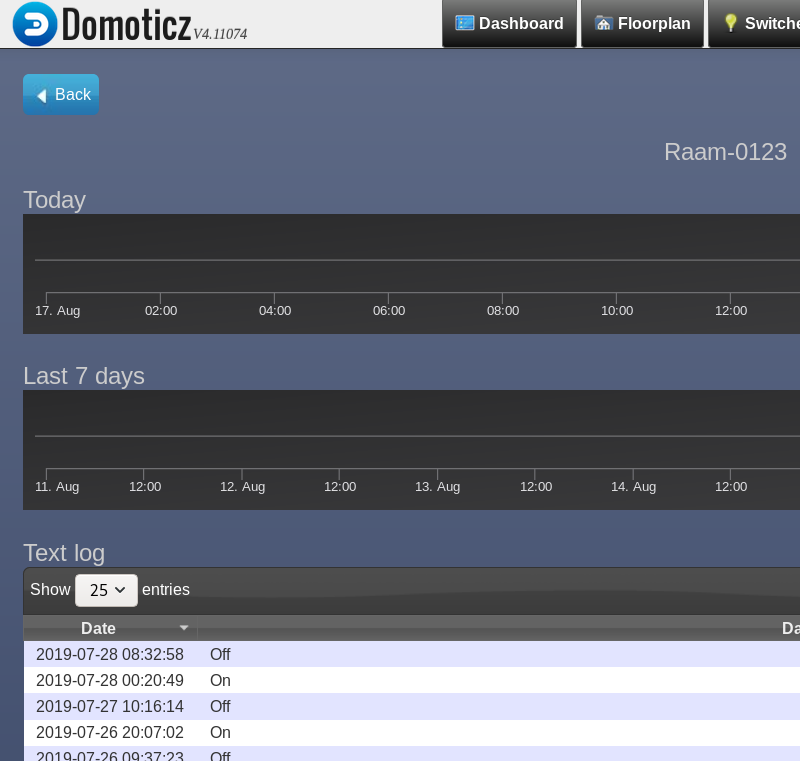Click the 14. Aug label on 7-day chart
Image resolution: width=800 pixels, height=761 pixels.
633,487
